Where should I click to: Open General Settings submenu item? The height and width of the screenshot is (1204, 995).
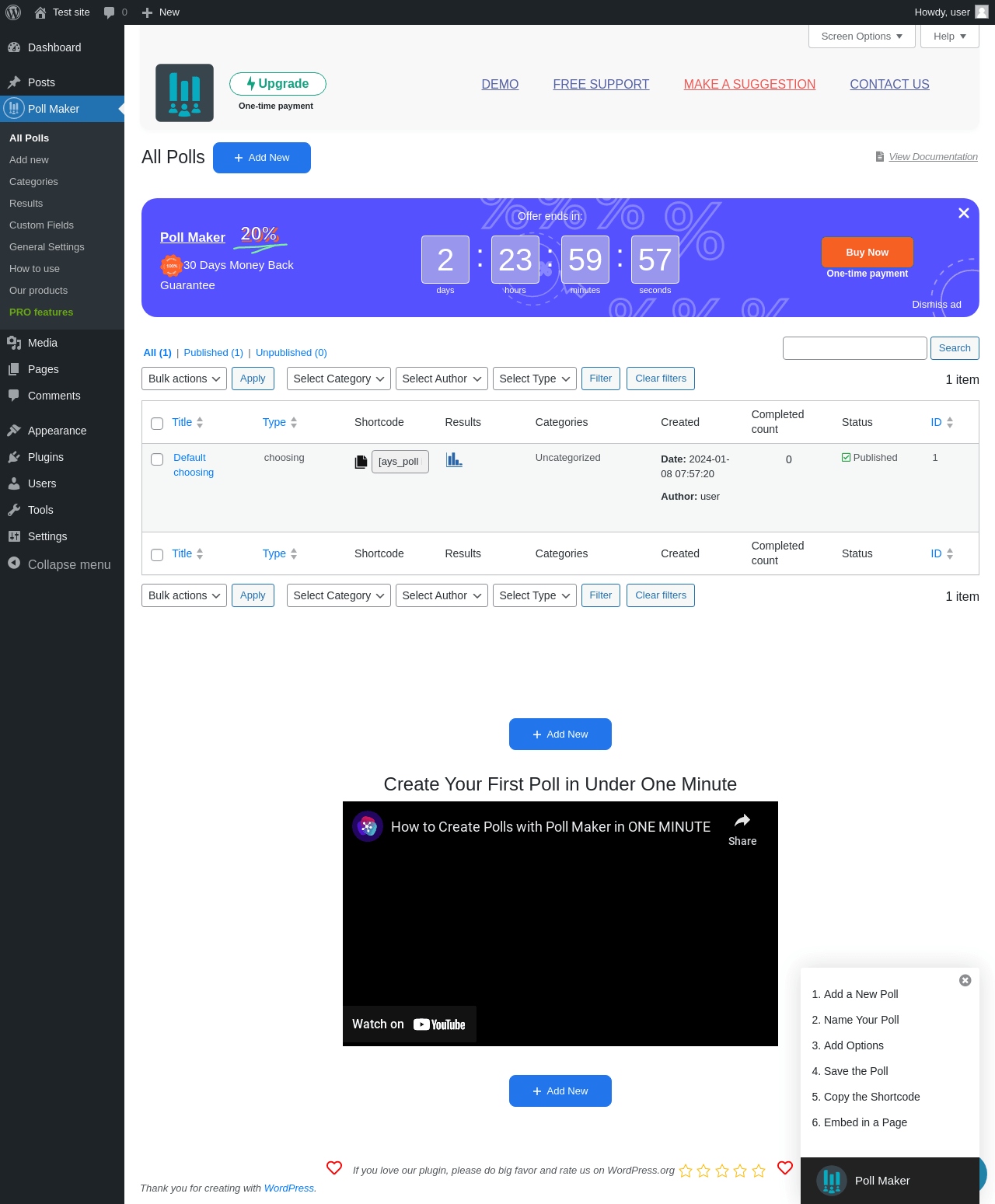[x=47, y=246]
